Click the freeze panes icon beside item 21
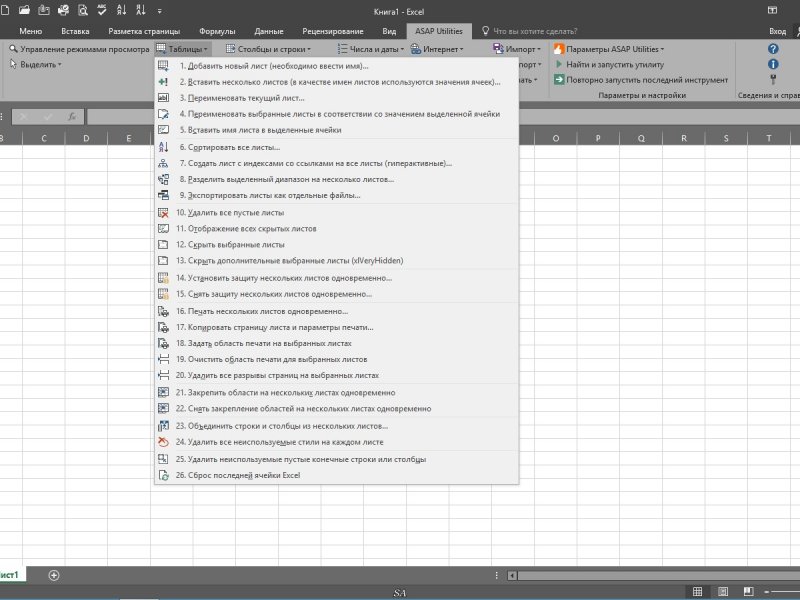 [x=163, y=392]
